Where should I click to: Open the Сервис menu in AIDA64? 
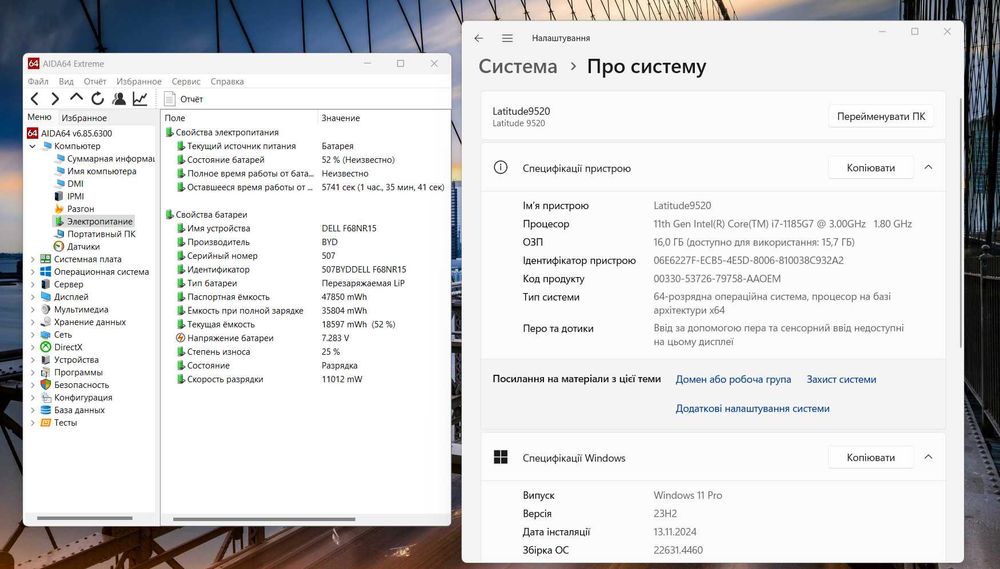pos(186,82)
